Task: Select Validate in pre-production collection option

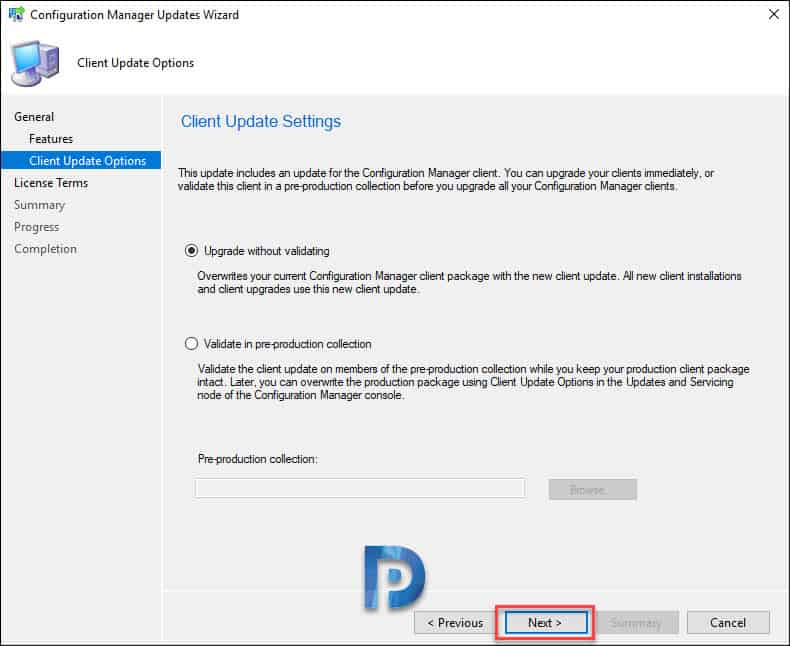Action: tap(278, 344)
